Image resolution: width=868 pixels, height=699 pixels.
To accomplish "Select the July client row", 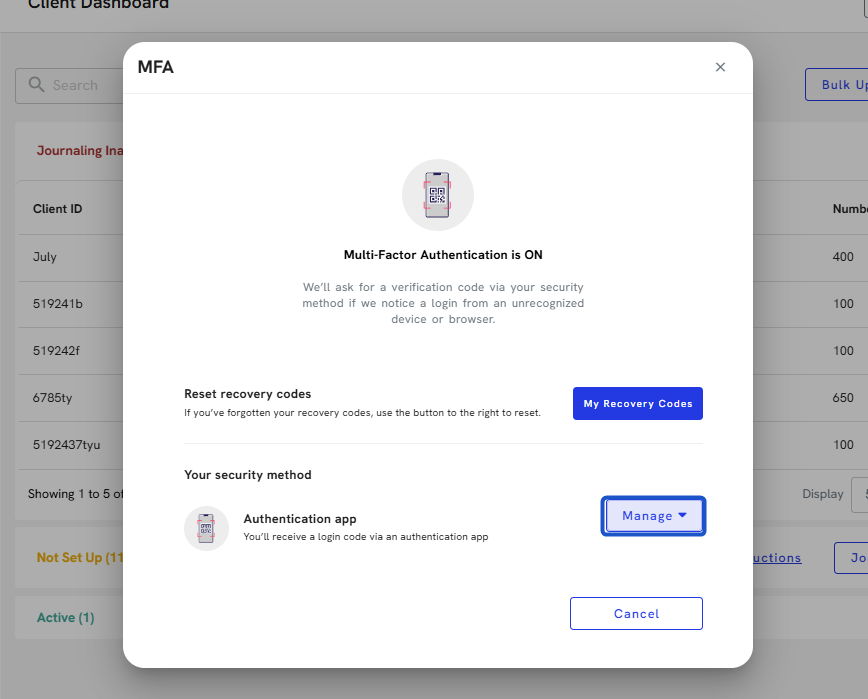I will coord(45,257).
